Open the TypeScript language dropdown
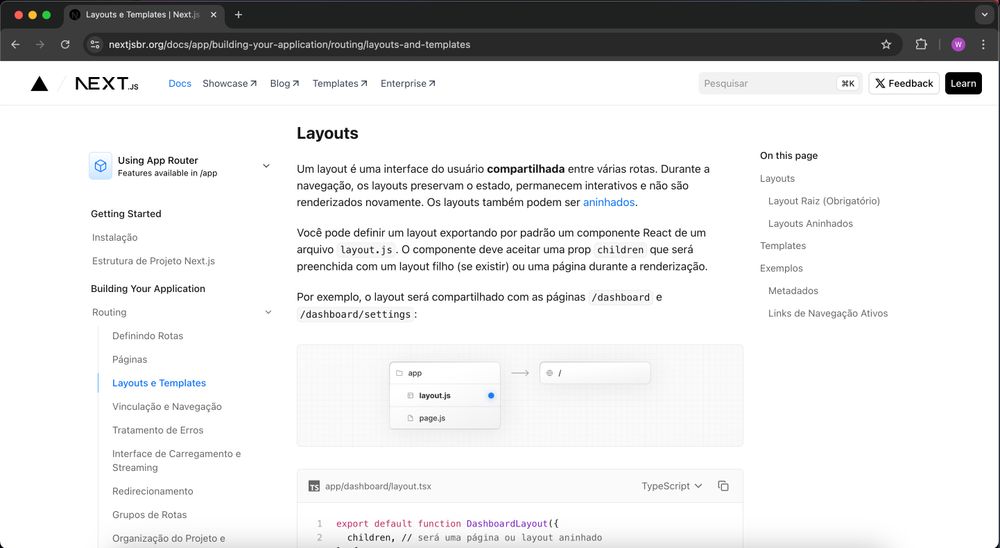Viewport: 1000px width, 548px height. point(672,486)
